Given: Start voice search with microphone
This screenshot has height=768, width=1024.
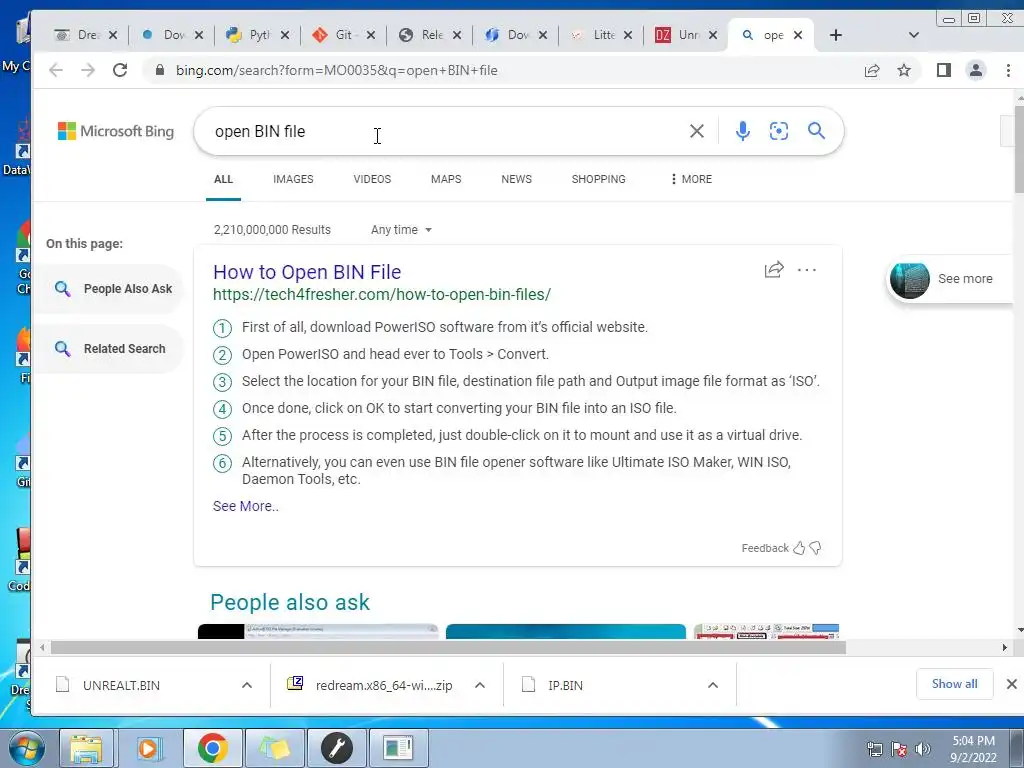Looking at the screenshot, I should (743, 131).
